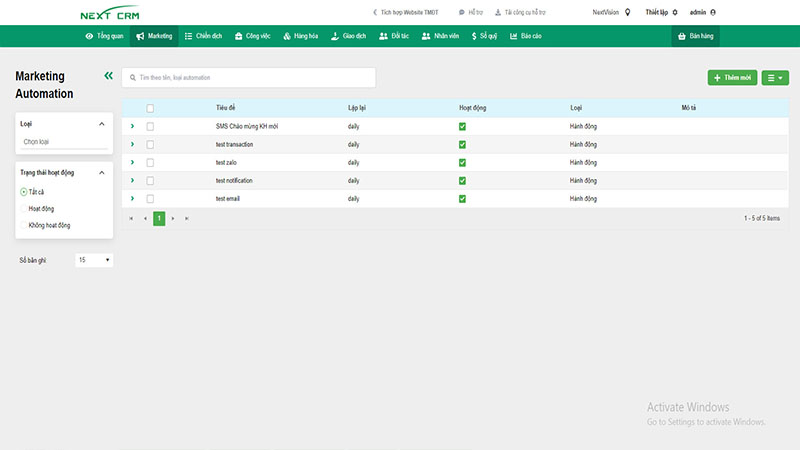Image resolution: width=800 pixels, height=450 pixels.
Task: Click the admin user account icon
Action: coord(713,12)
